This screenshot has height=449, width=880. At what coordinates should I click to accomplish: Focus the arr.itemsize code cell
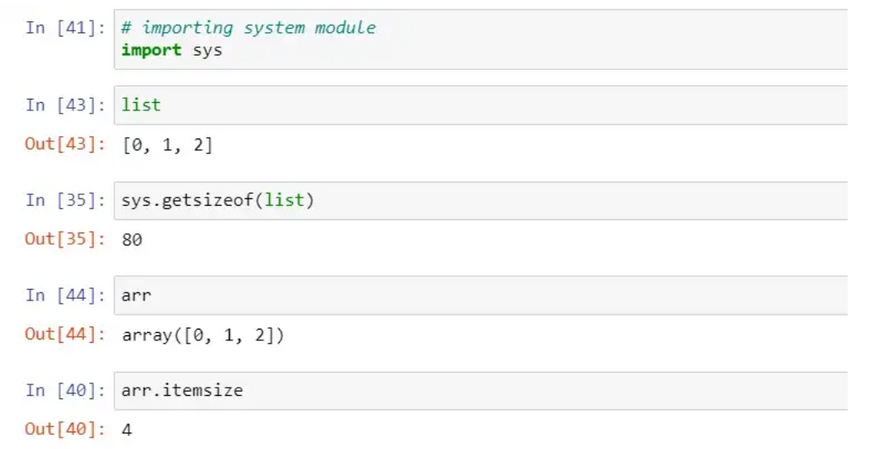(480, 390)
